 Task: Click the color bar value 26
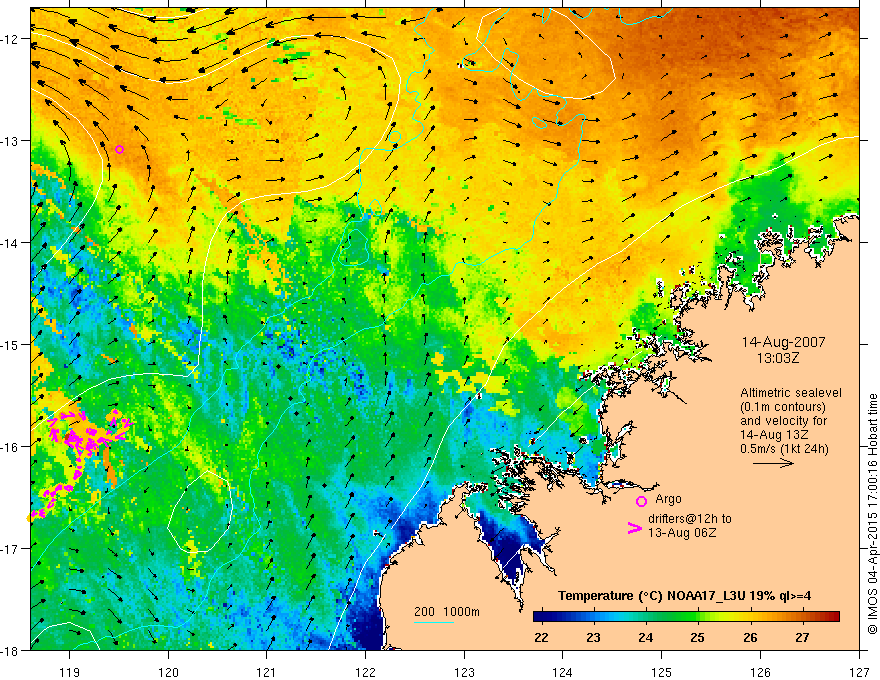pos(750,637)
